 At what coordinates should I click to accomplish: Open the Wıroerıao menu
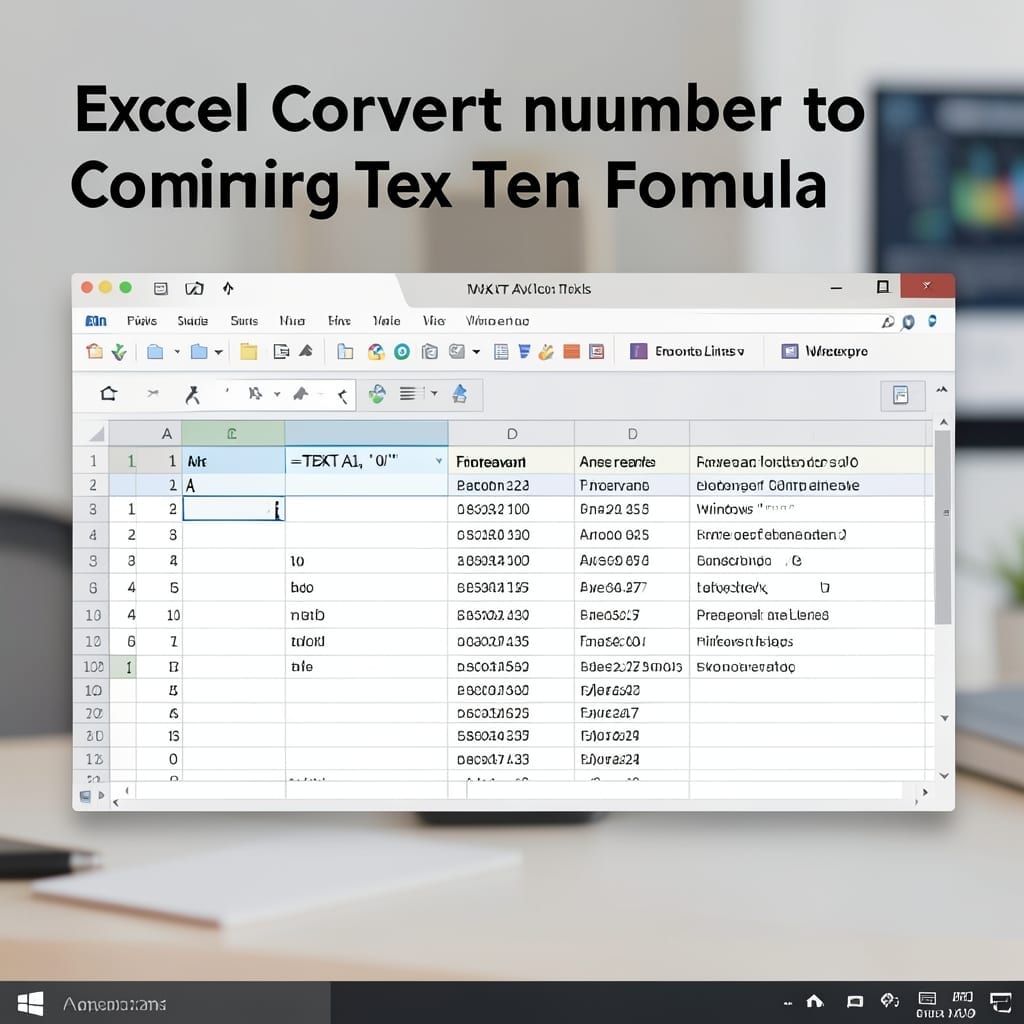[x=498, y=321]
